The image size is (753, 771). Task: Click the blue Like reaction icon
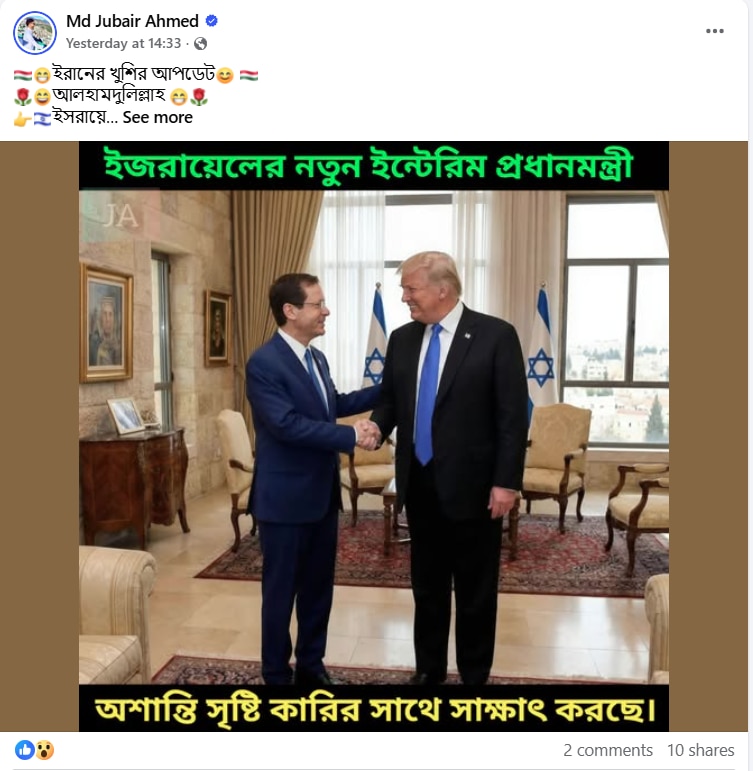[25, 750]
